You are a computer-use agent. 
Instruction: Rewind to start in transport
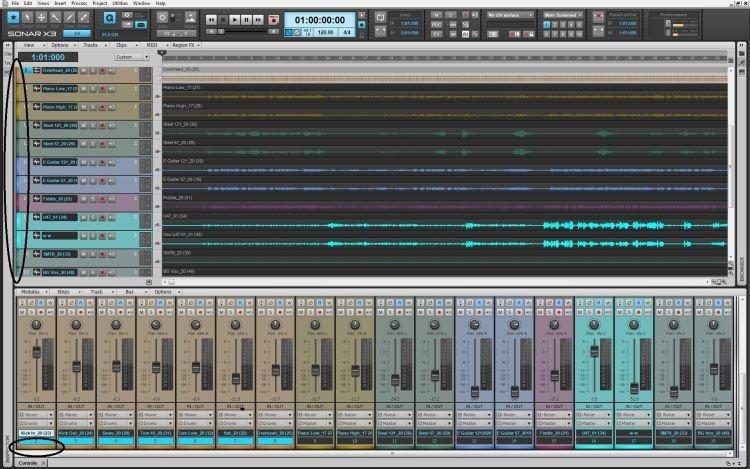click(x=211, y=20)
